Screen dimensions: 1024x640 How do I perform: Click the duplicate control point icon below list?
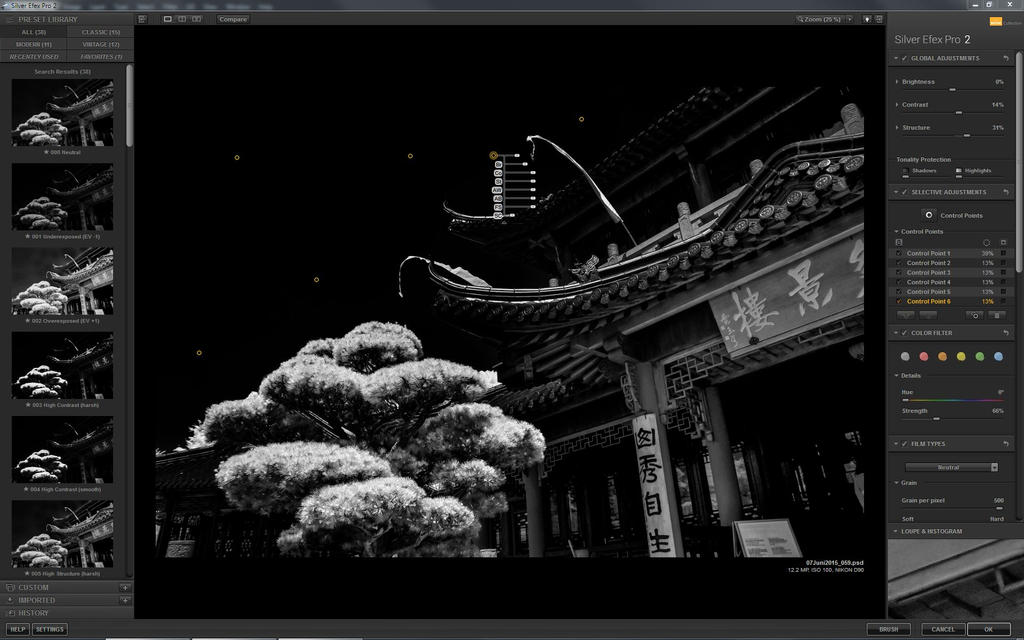(x=974, y=315)
